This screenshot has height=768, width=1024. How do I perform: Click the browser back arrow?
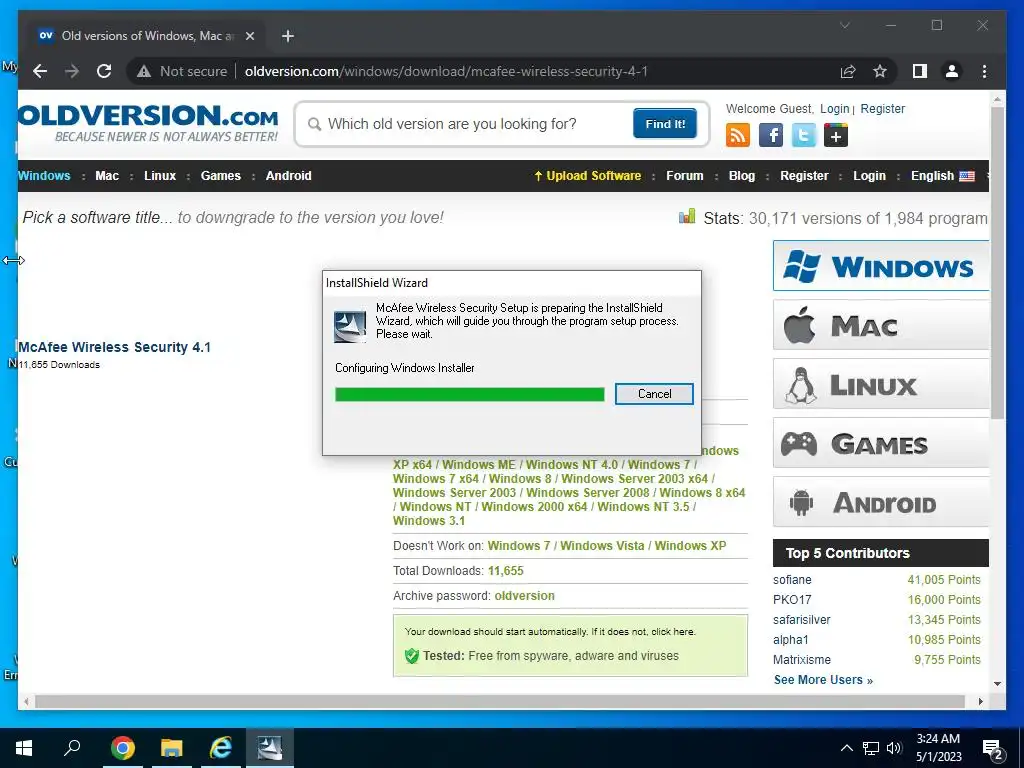click(40, 71)
